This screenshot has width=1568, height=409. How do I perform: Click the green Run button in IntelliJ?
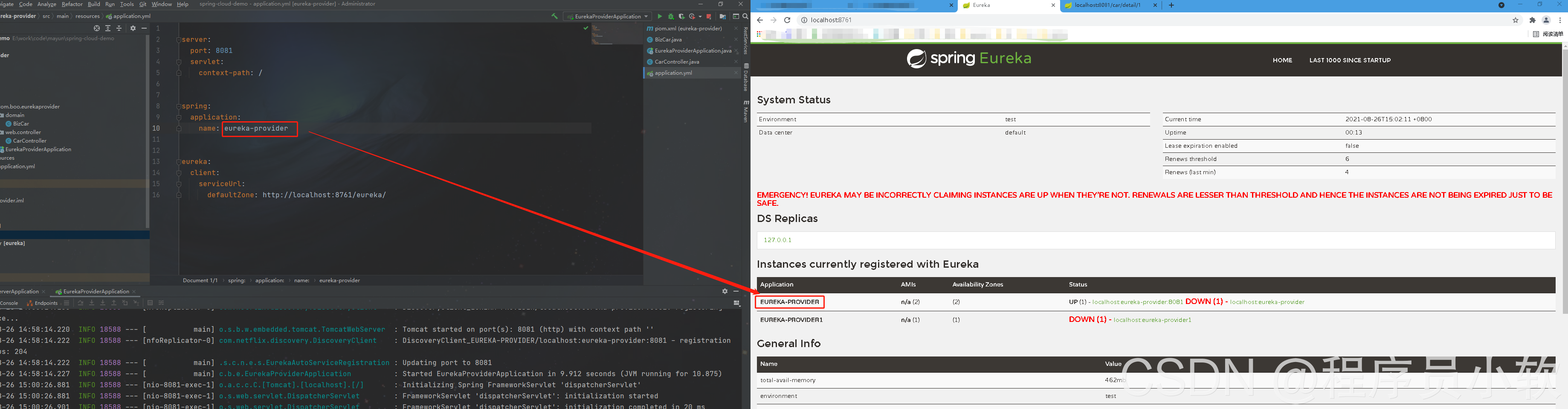click(660, 17)
